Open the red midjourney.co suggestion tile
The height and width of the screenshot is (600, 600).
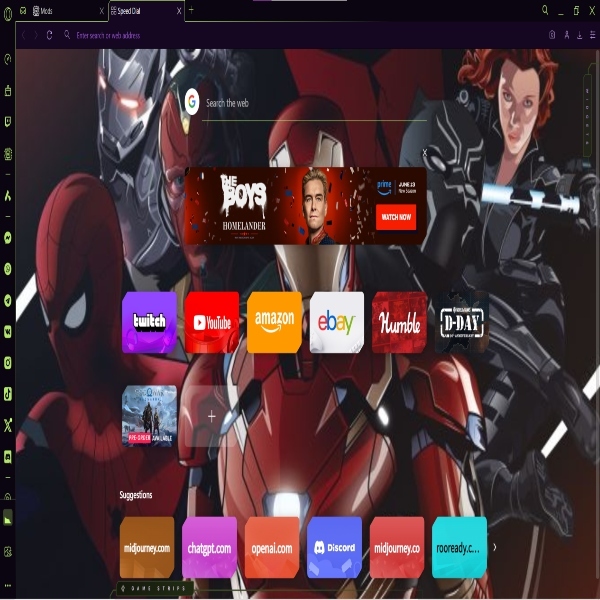pyautogui.click(x=397, y=548)
